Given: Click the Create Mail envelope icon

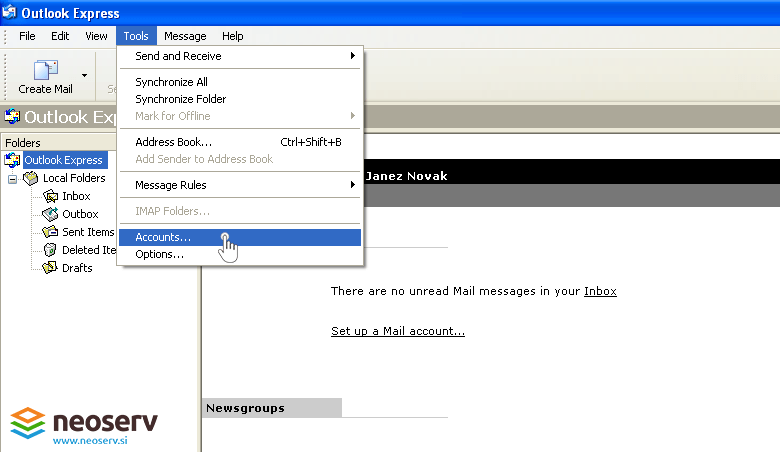Looking at the screenshot, I should (45, 70).
